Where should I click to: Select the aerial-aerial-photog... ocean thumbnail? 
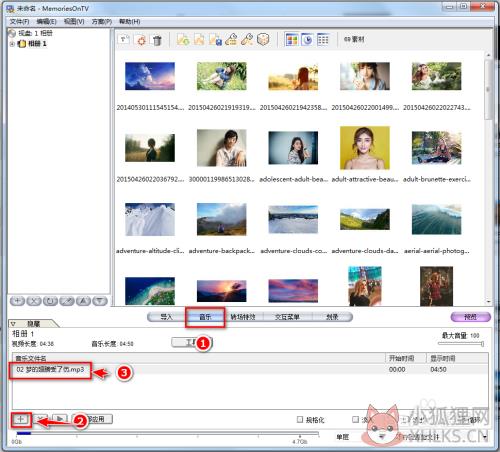436,219
